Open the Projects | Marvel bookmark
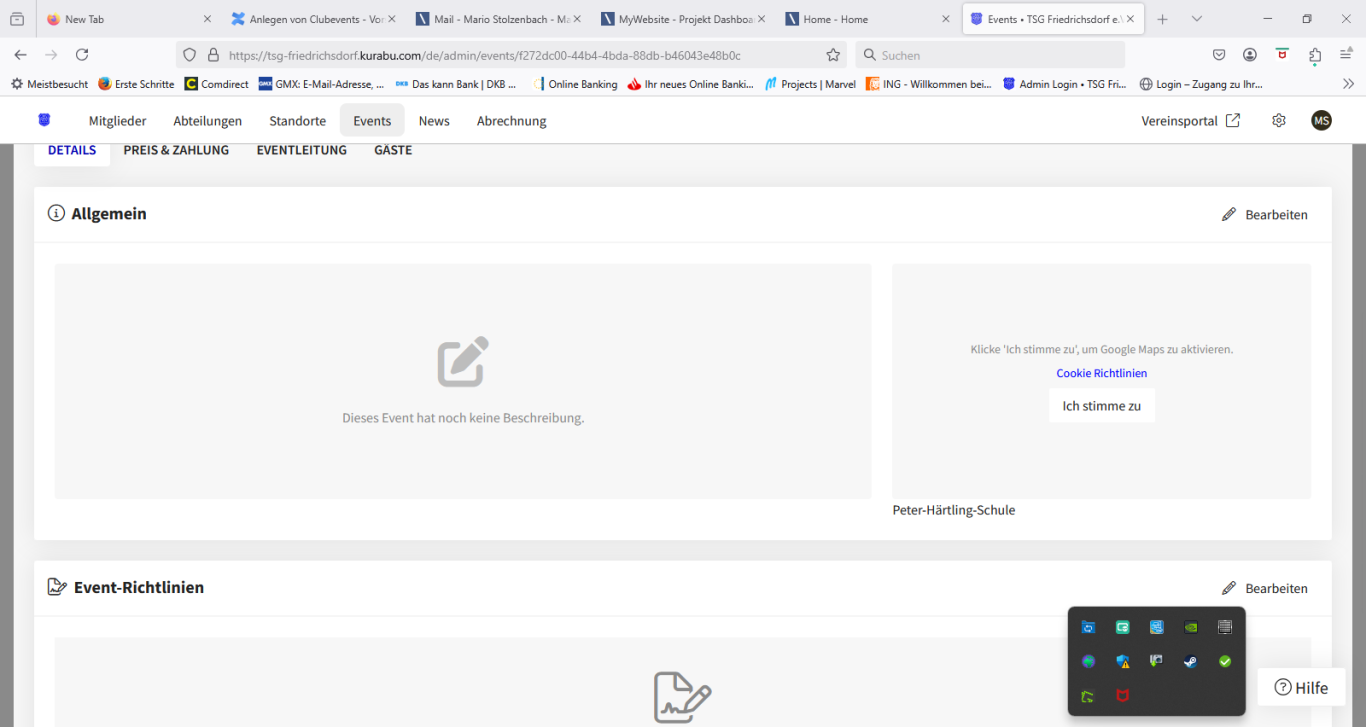 pos(810,84)
